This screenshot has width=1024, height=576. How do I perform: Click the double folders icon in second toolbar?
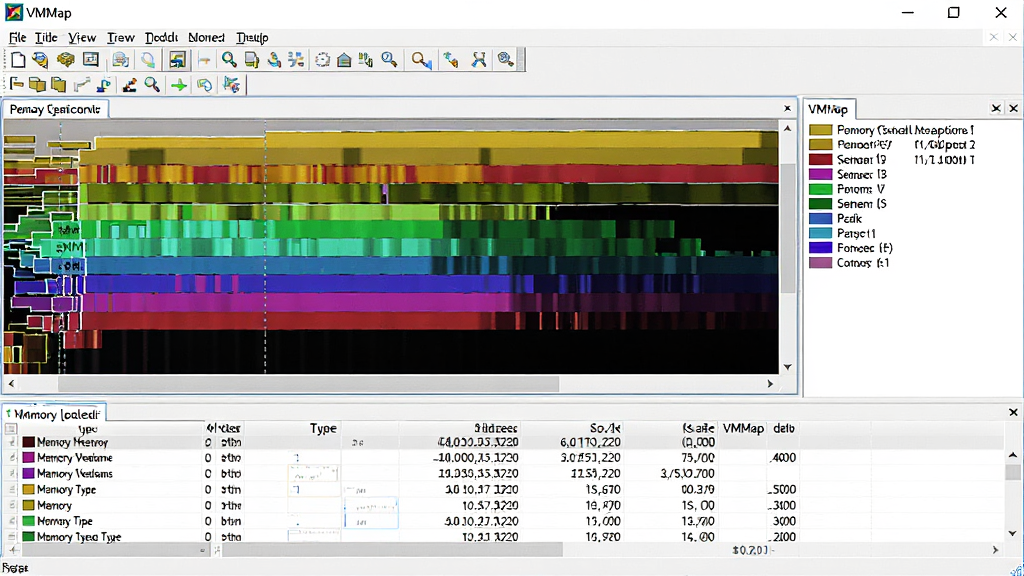pyautogui.click(x=38, y=85)
